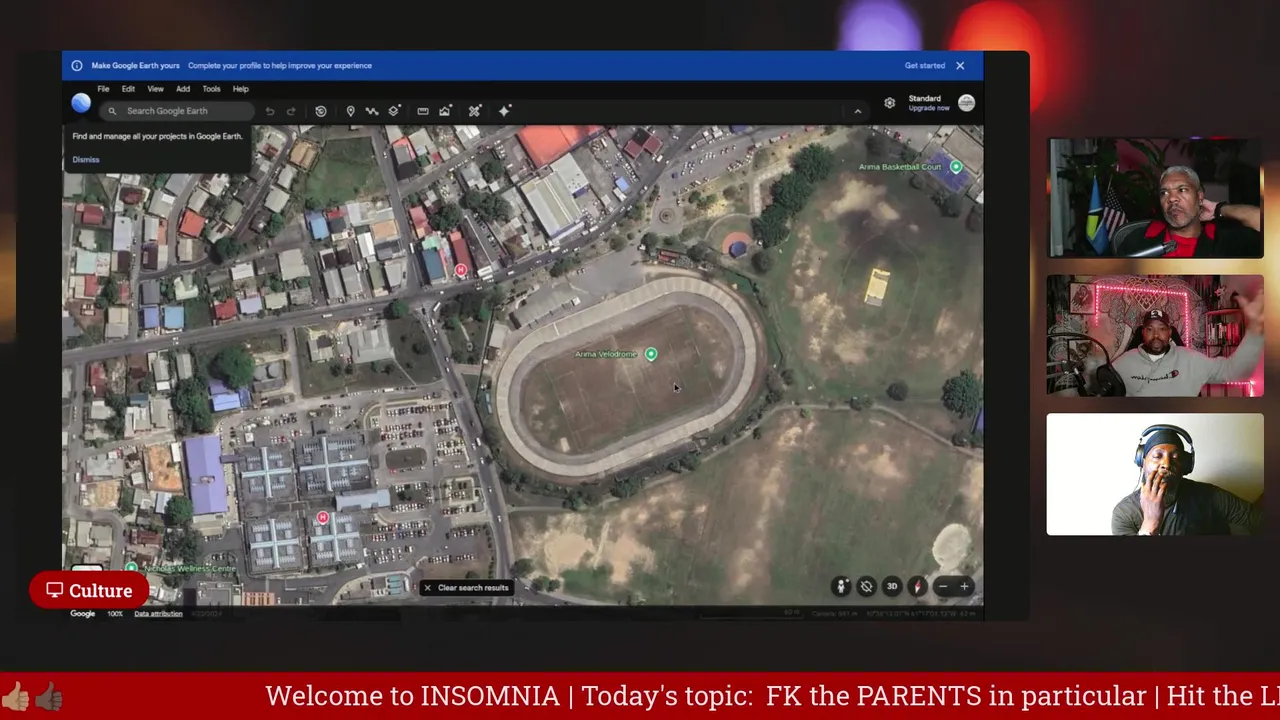Screen dimensions: 1280x720
Task: Open the File menu
Action: click(x=103, y=89)
